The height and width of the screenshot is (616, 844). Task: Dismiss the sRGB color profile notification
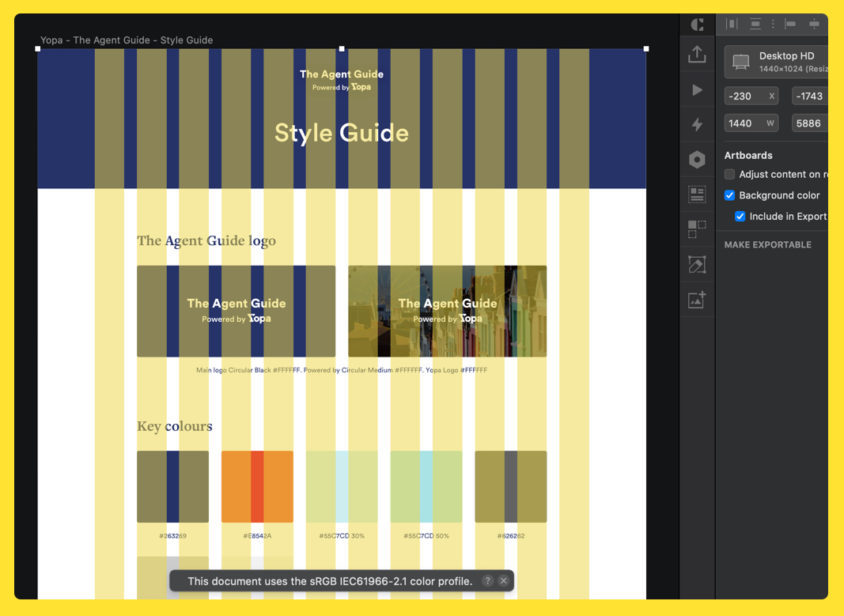(x=503, y=580)
